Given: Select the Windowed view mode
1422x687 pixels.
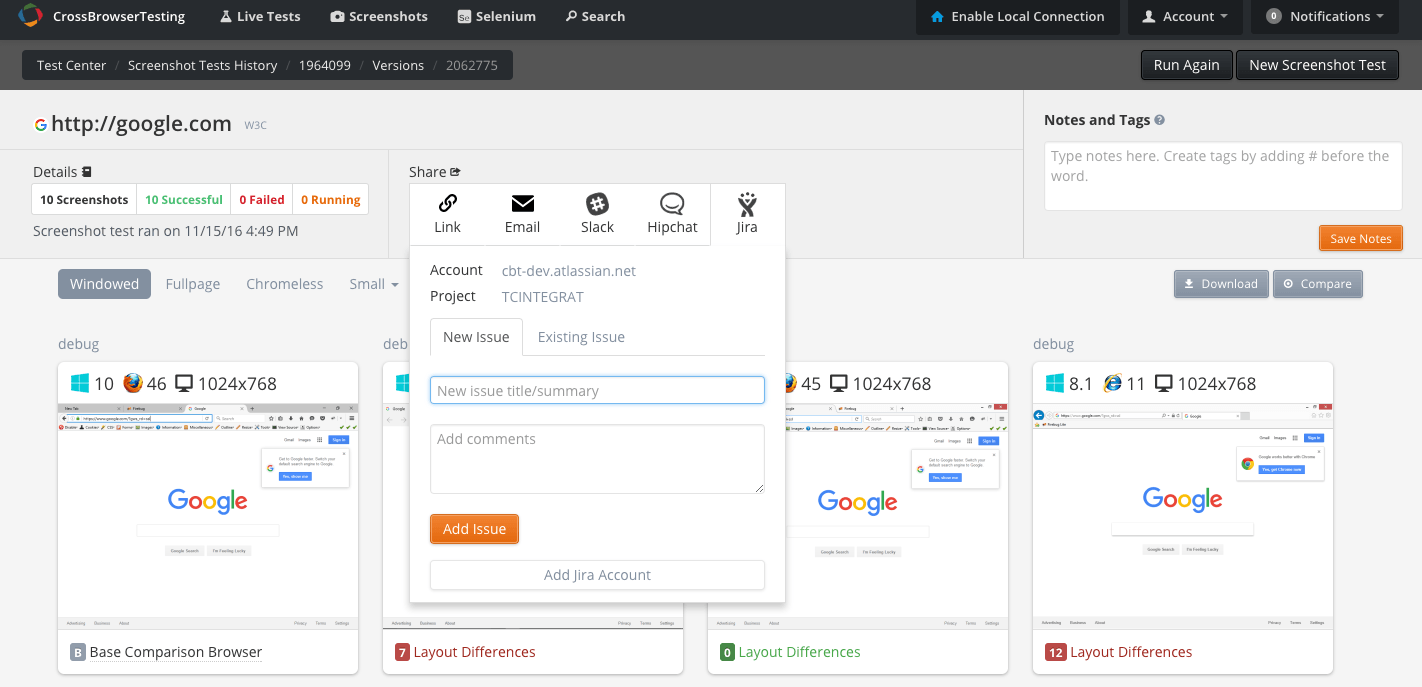Looking at the screenshot, I should coord(104,284).
